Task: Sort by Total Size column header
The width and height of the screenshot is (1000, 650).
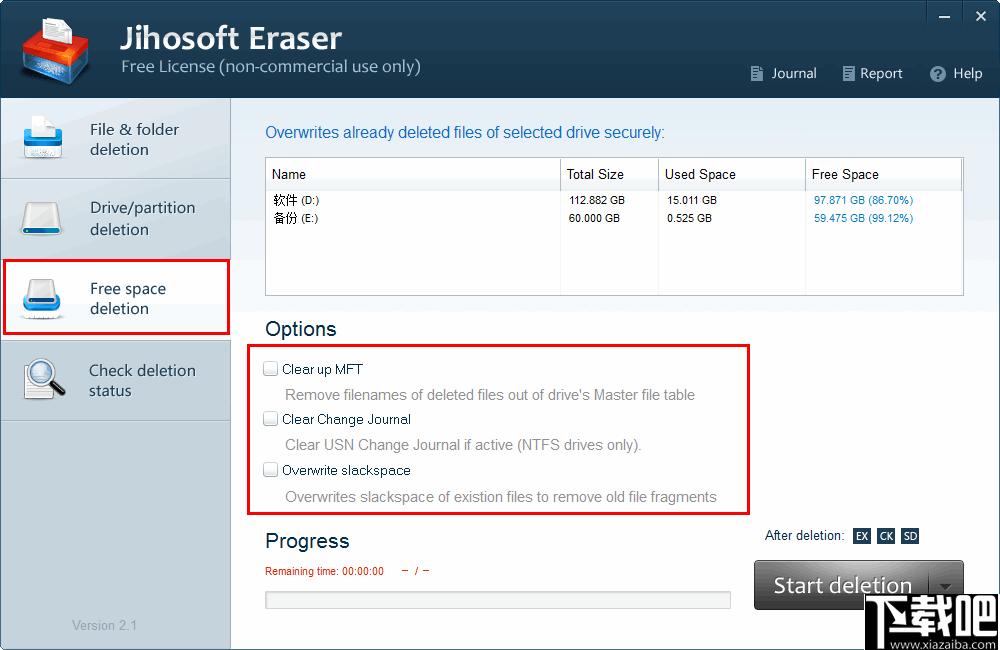Action: click(x=609, y=174)
